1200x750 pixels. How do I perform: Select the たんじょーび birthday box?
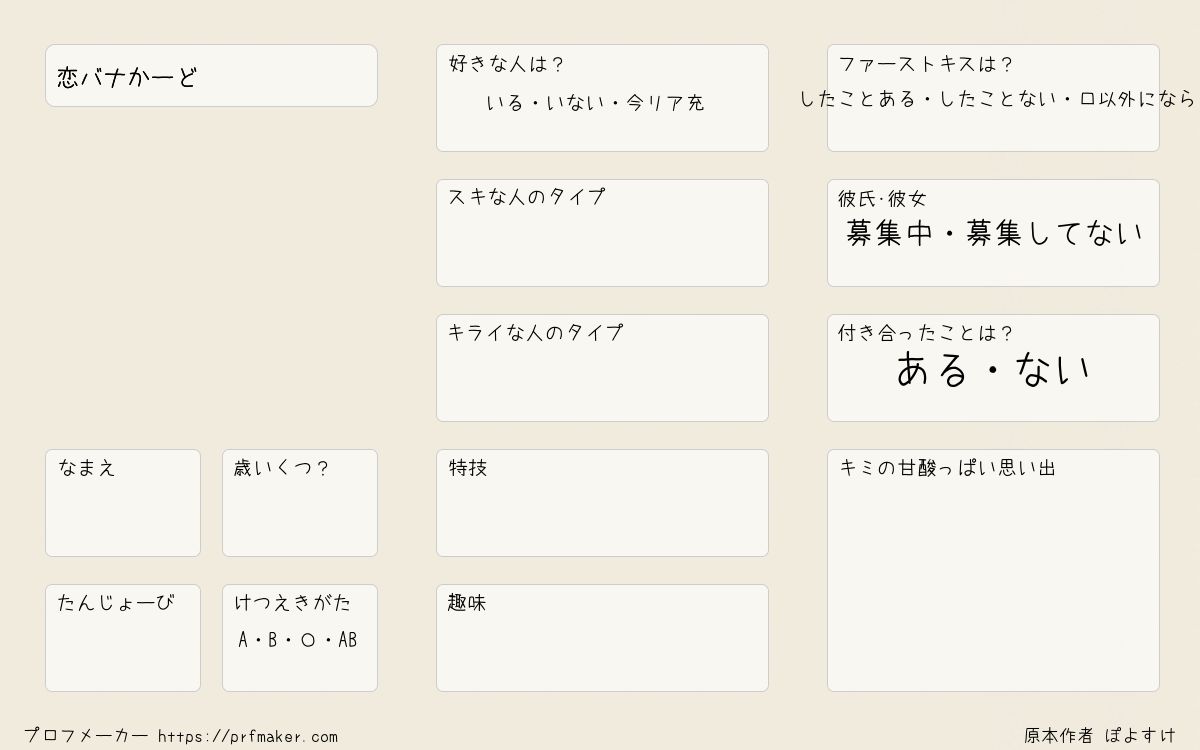click(x=123, y=638)
